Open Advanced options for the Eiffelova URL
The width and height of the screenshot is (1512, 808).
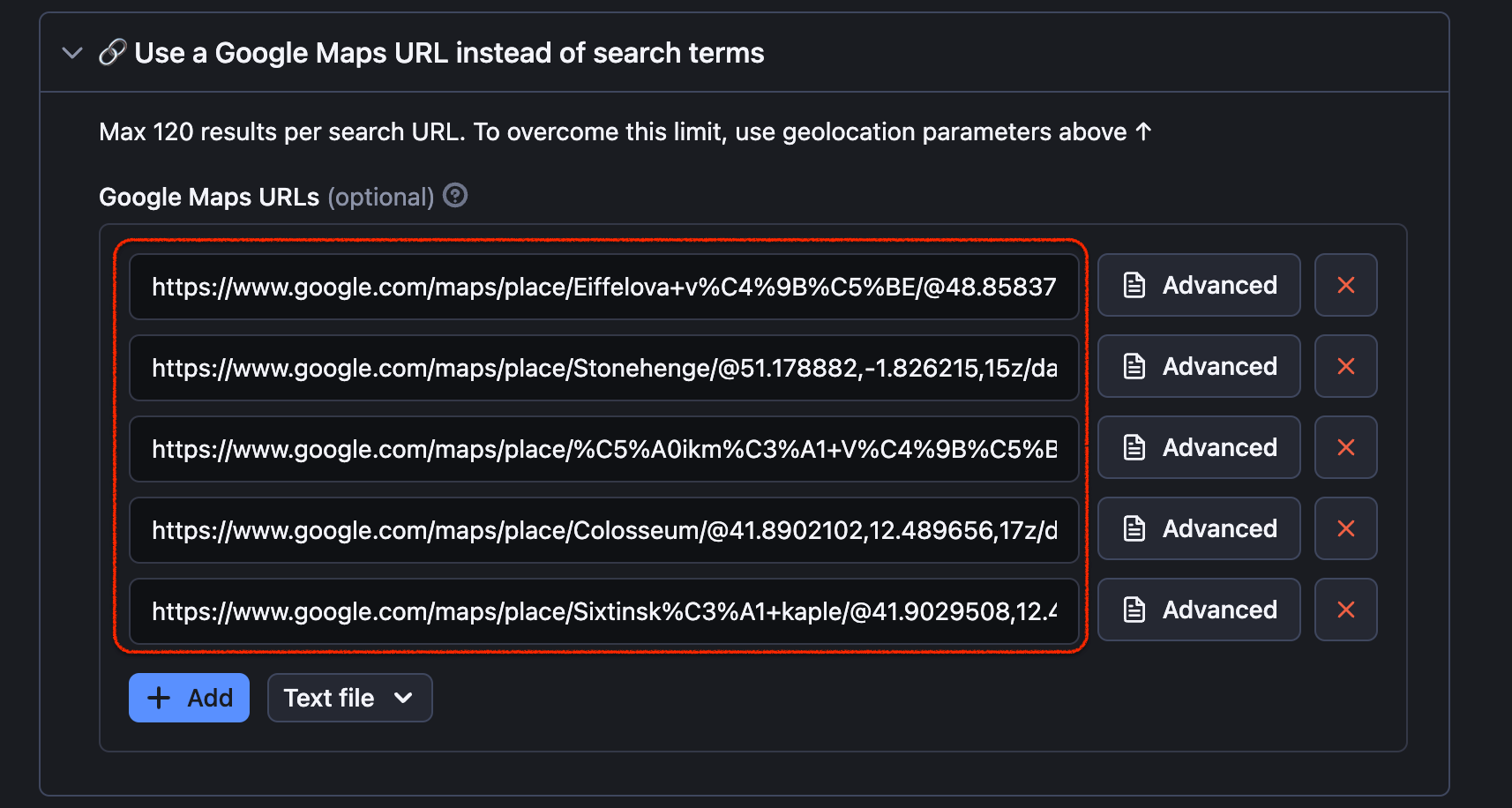coord(1198,285)
